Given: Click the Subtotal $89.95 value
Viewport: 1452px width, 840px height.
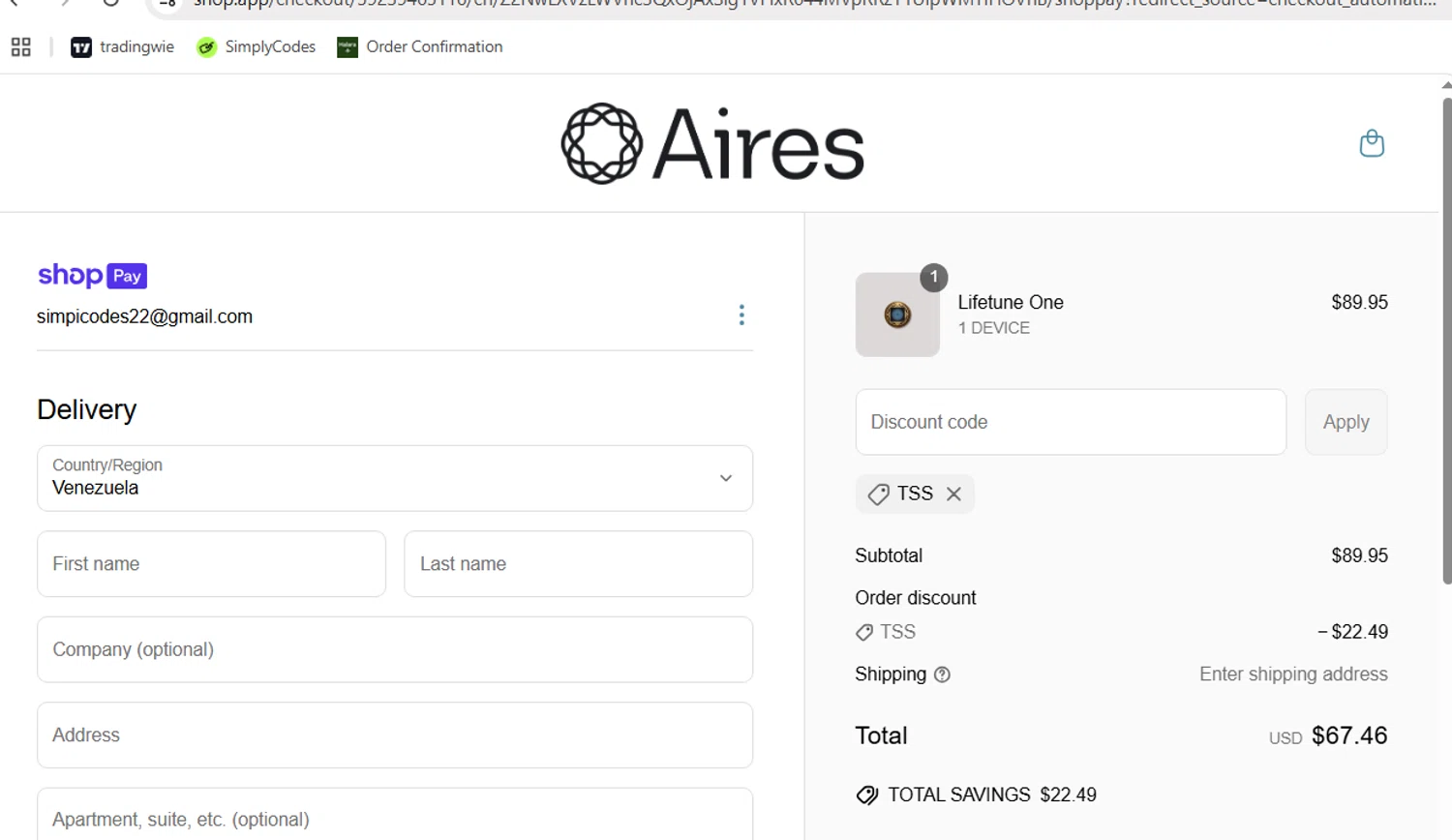Looking at the screenshot, I should (1359, 555).
